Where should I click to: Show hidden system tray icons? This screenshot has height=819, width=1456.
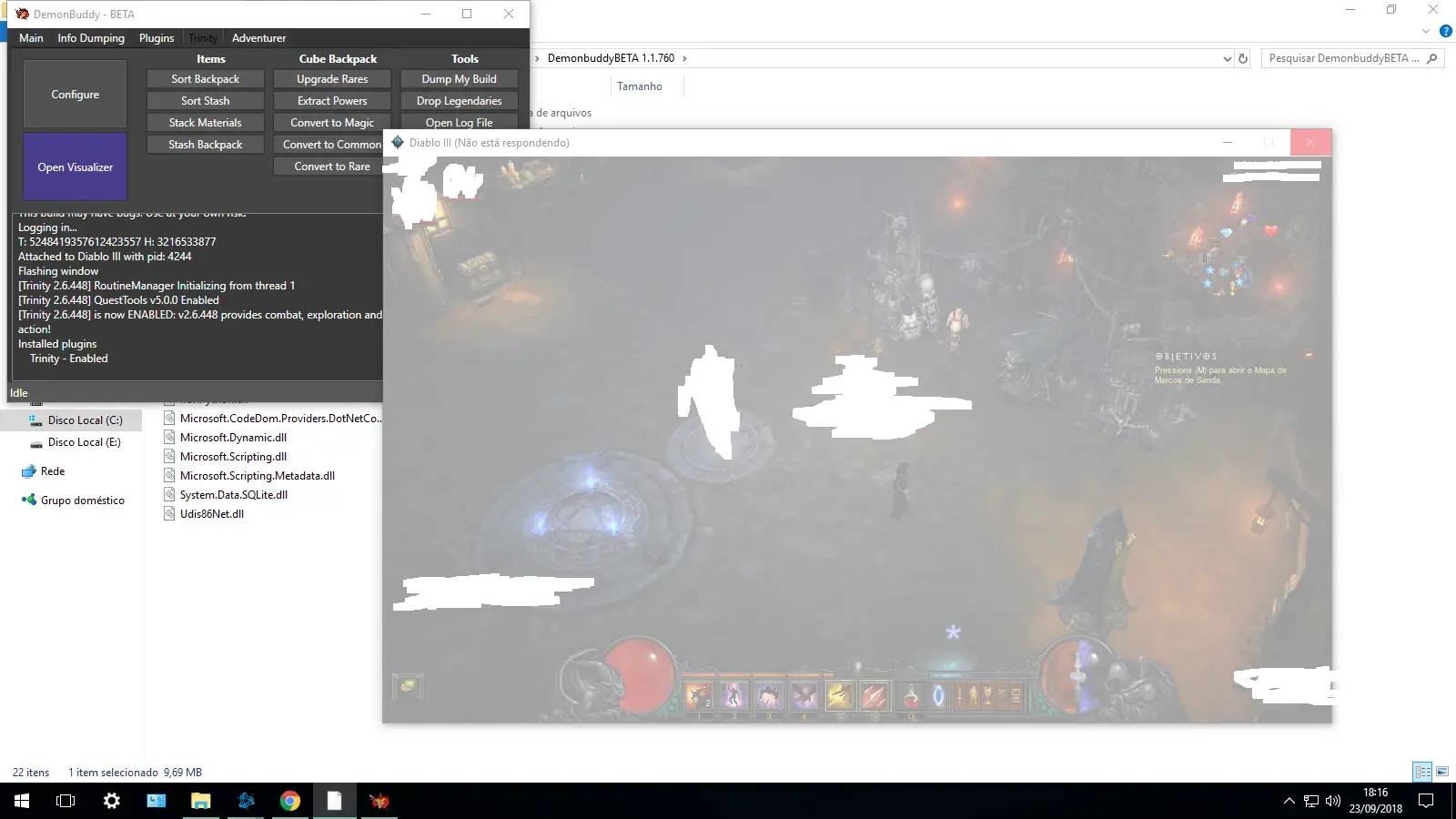1289,801
